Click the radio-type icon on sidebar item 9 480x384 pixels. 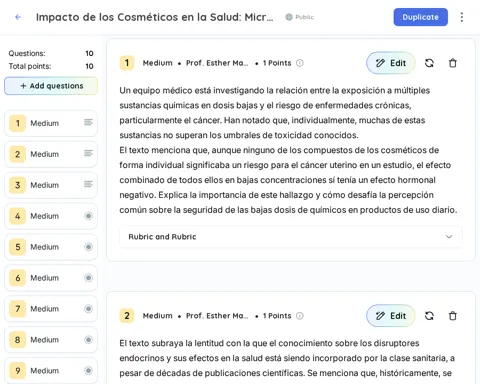coord(88,370)
